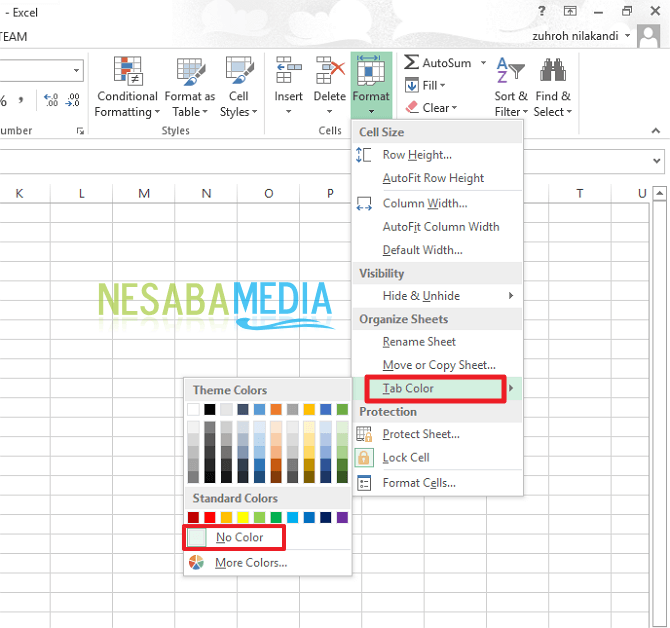Open Excel Help question mark
Image resolution: width=670 pixels, height=628 pixels.
(x=542, y=11)
